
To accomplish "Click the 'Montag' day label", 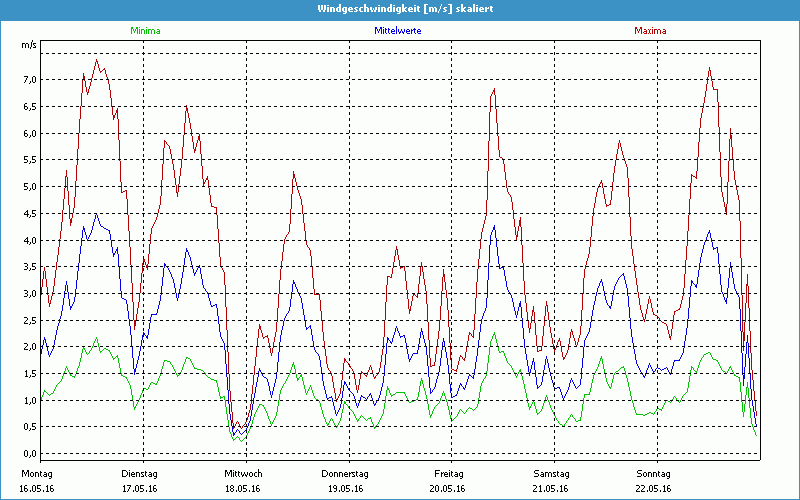I will tap(37, 473).
